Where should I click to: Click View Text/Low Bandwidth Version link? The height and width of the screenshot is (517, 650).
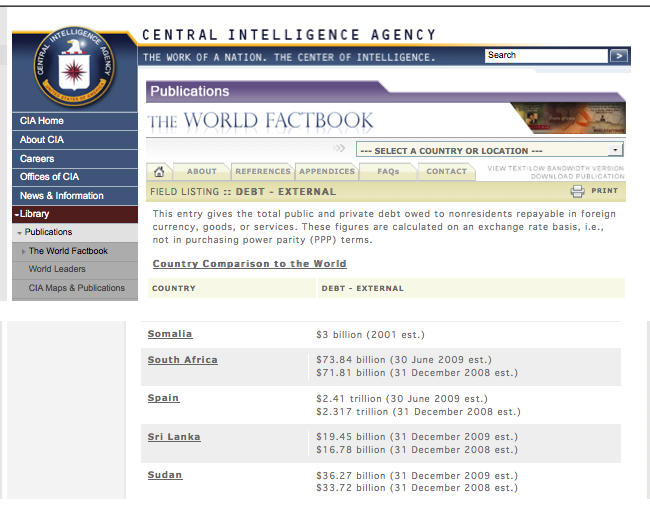pos(555,168)
